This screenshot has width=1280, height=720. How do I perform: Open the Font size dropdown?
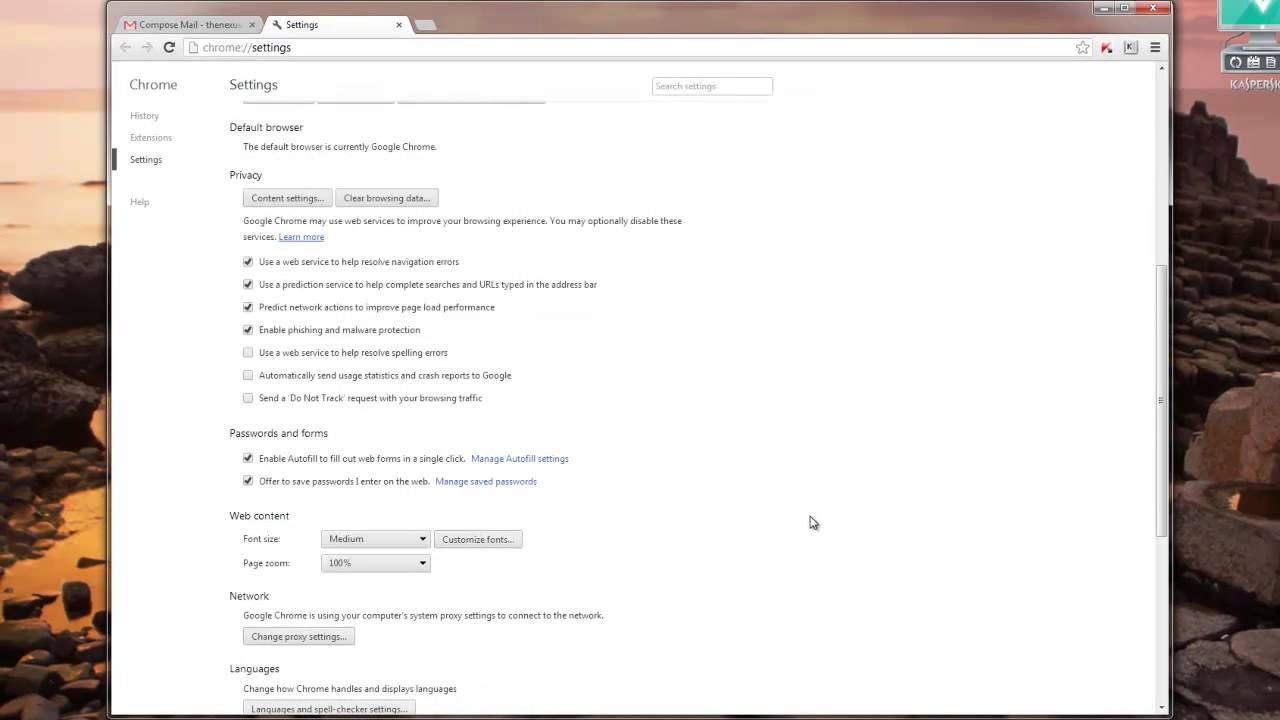(x=376, y=539)
